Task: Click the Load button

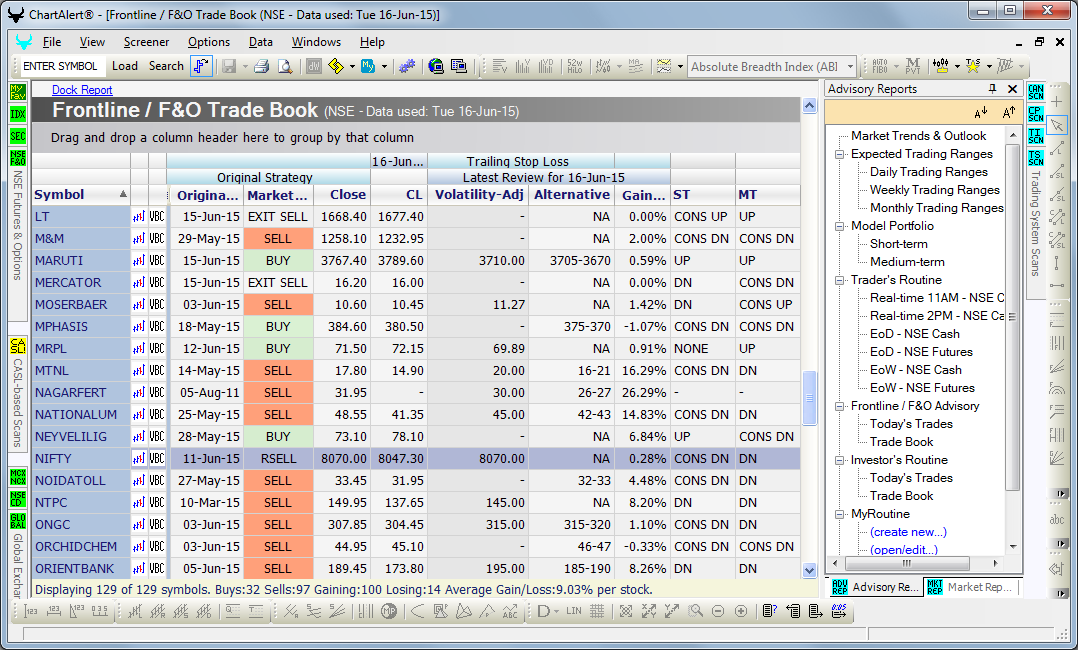Action: pos(124,66)
